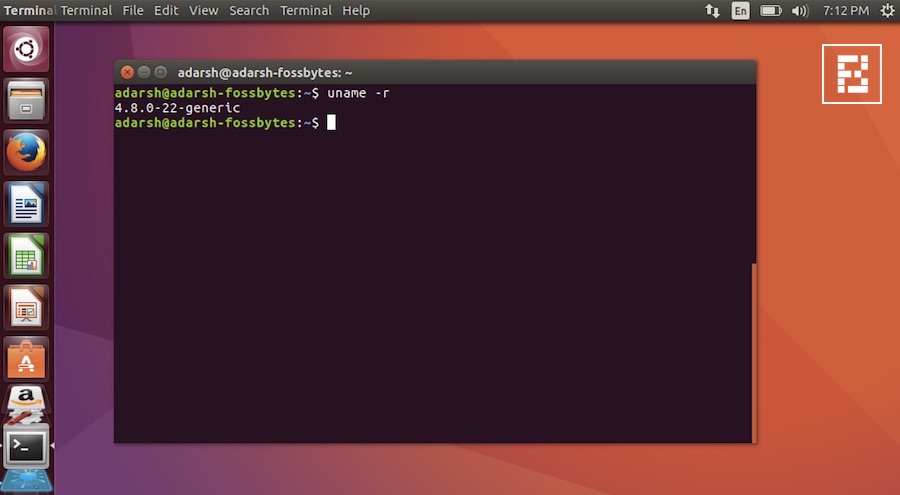The image size is (900, 495).
Task: Select the Terminal icon in launcher
Action: click(x=26, y=446)
